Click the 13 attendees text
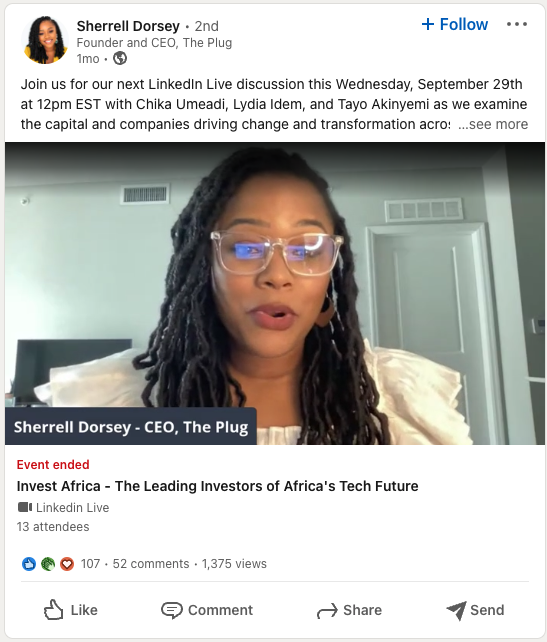This screenshot has width=547, height=642. point(53,527)
